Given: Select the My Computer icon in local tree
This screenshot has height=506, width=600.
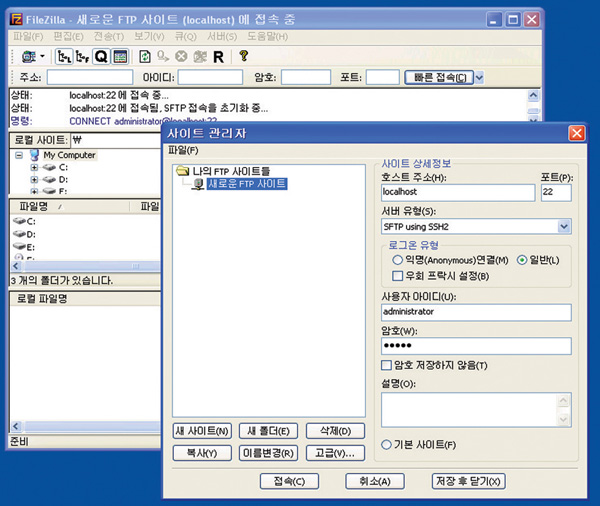Looking at the screenshot, I should point(34,155).
